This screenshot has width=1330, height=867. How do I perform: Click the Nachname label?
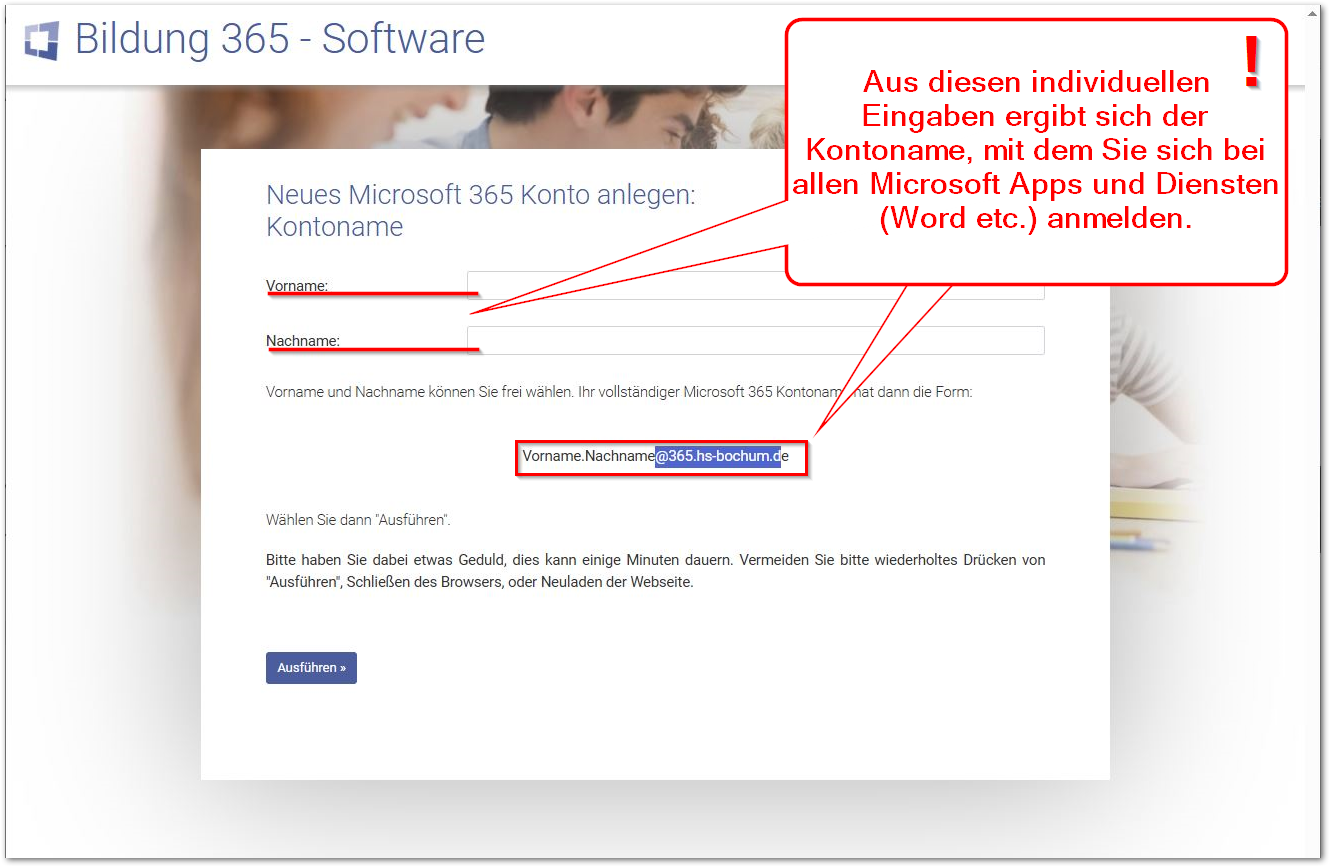(303, 341)
